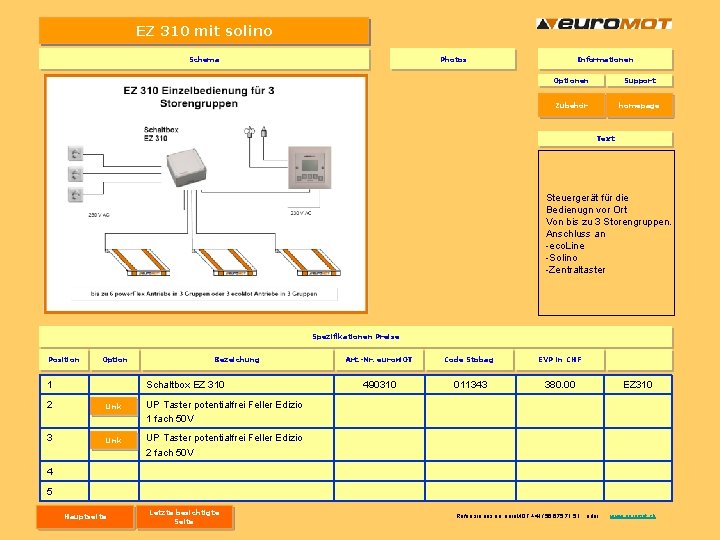Image resolution: width=720 pixels, height=540 pixels.
Task: Click the Position column header
Action: [64, 360]
